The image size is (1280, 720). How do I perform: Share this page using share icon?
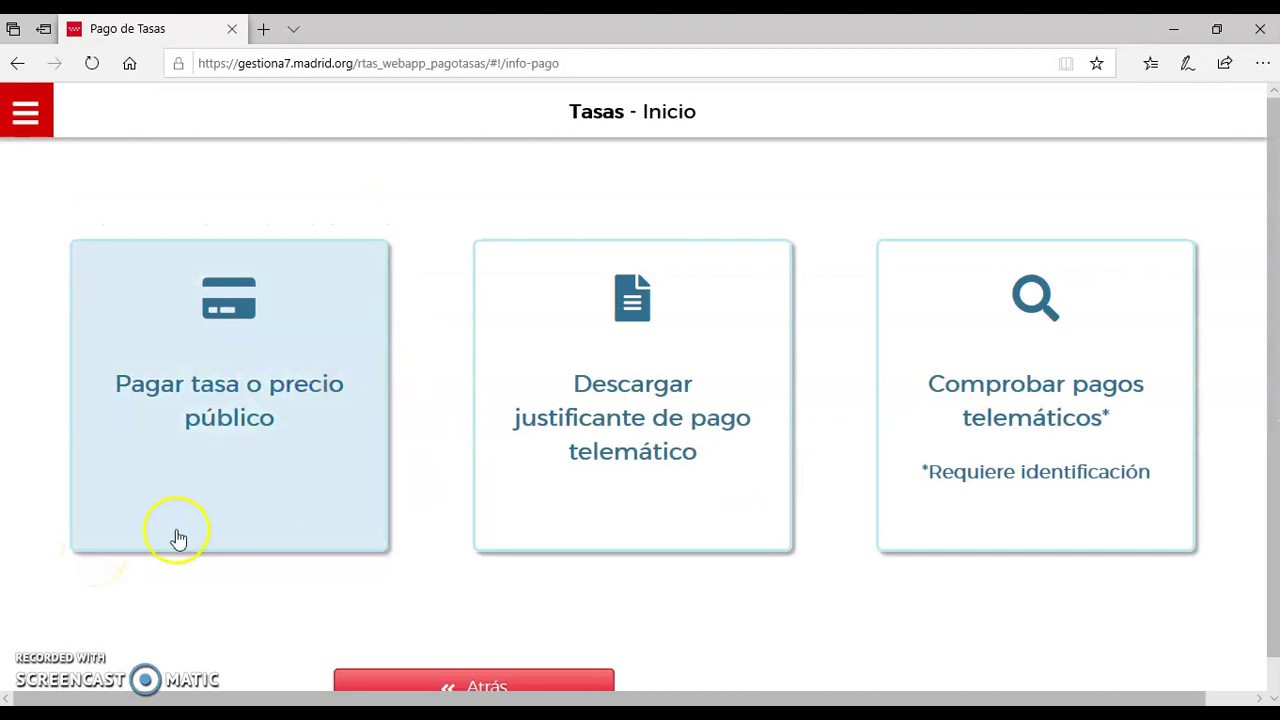click(x=1225, y=63)
